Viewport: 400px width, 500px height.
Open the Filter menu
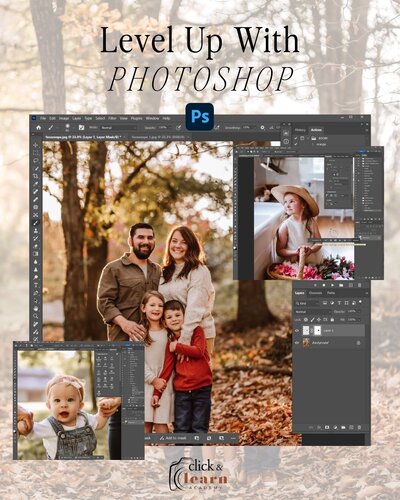coord(112,118)
